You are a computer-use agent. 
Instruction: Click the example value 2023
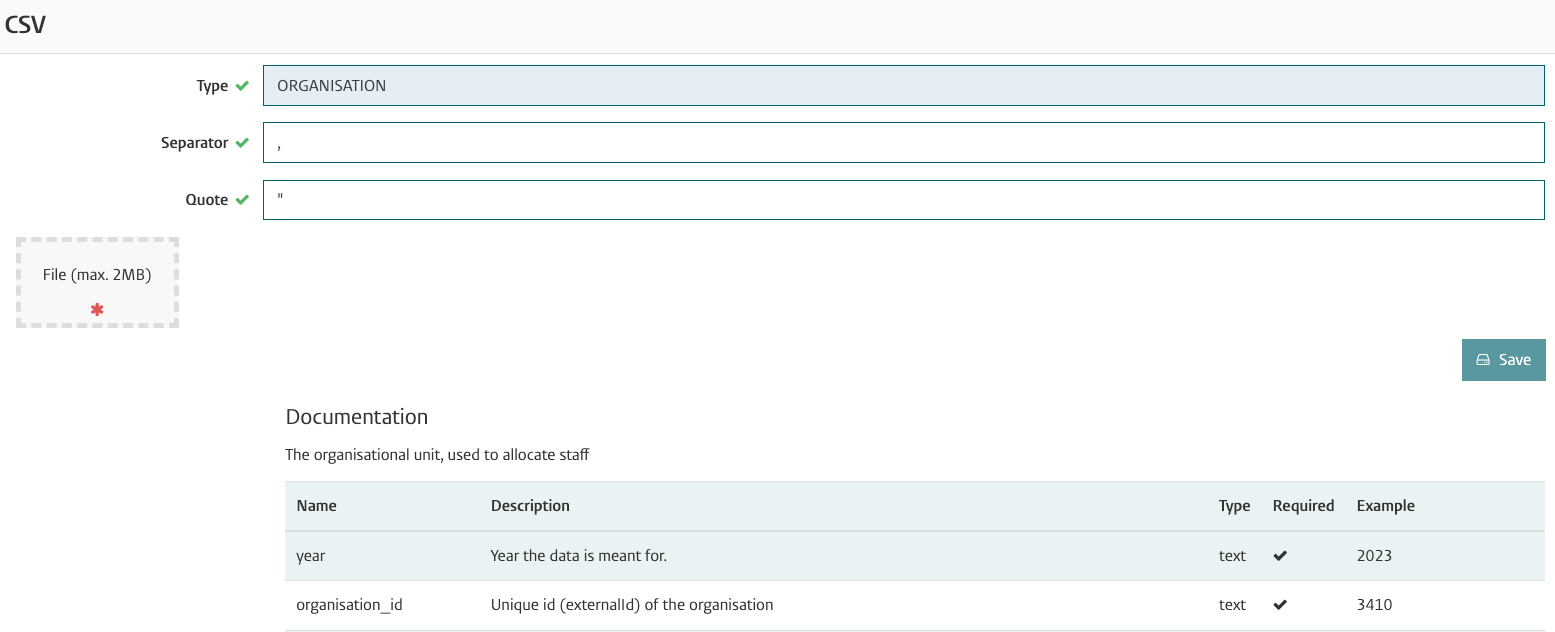(x=1374, y=556)
